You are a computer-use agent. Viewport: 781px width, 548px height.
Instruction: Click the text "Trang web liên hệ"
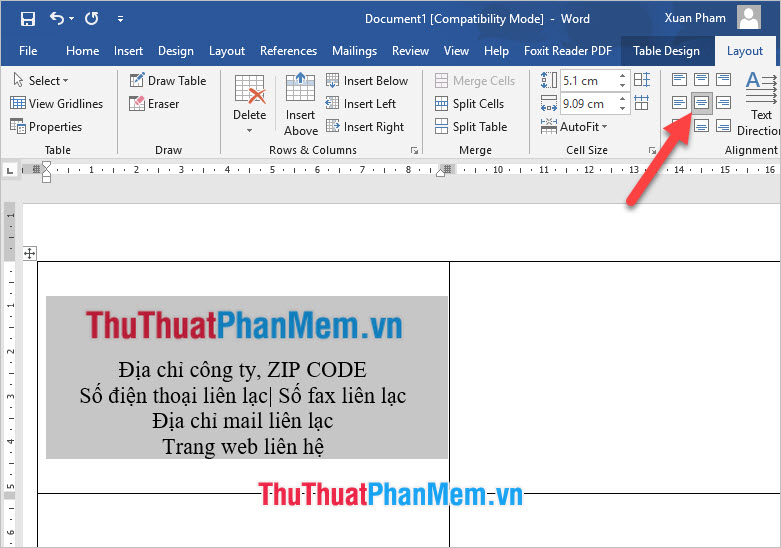point(243,446)
